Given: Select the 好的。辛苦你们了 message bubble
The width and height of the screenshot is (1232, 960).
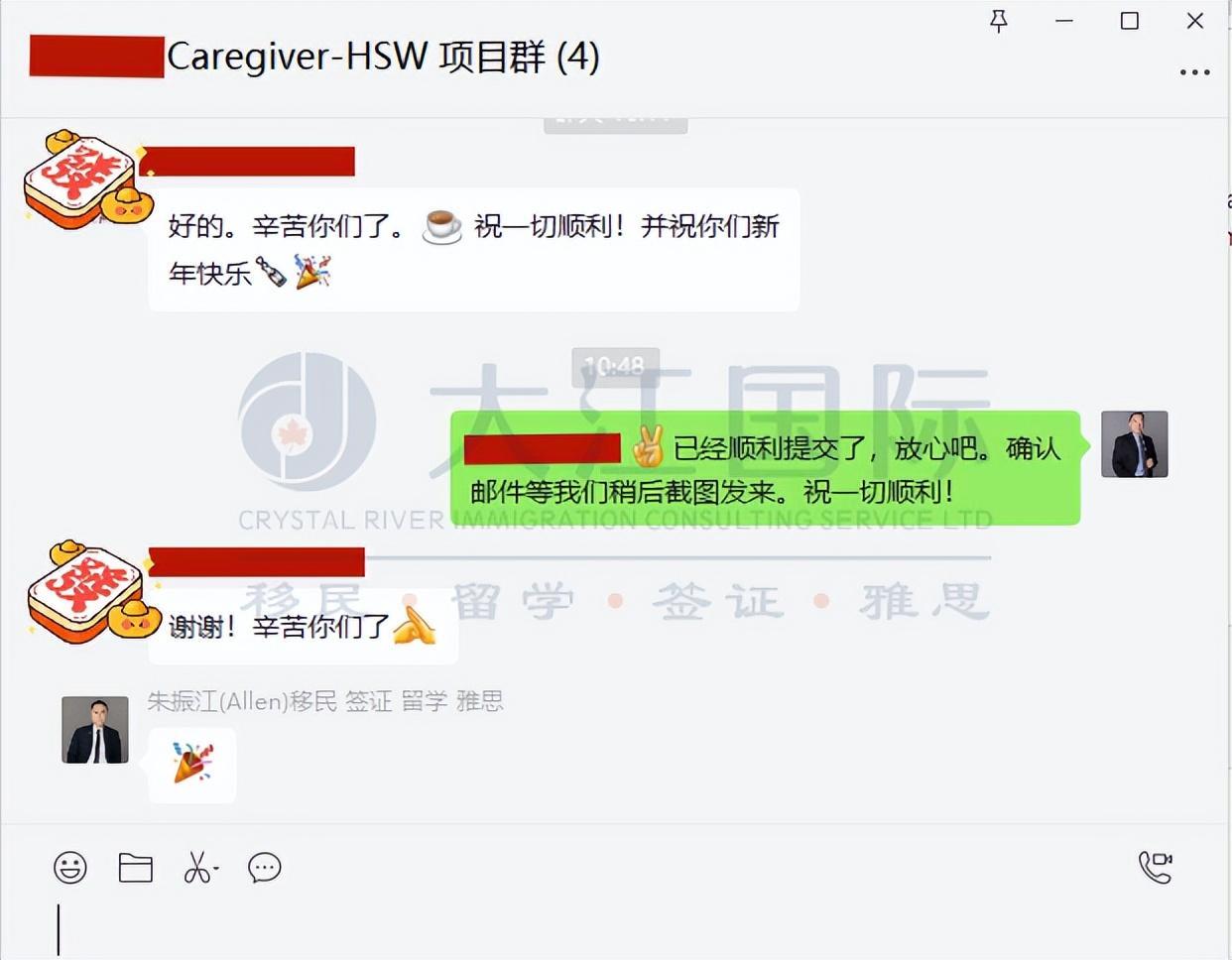Looking at the screenshot, I should click(x=473, y=249).
